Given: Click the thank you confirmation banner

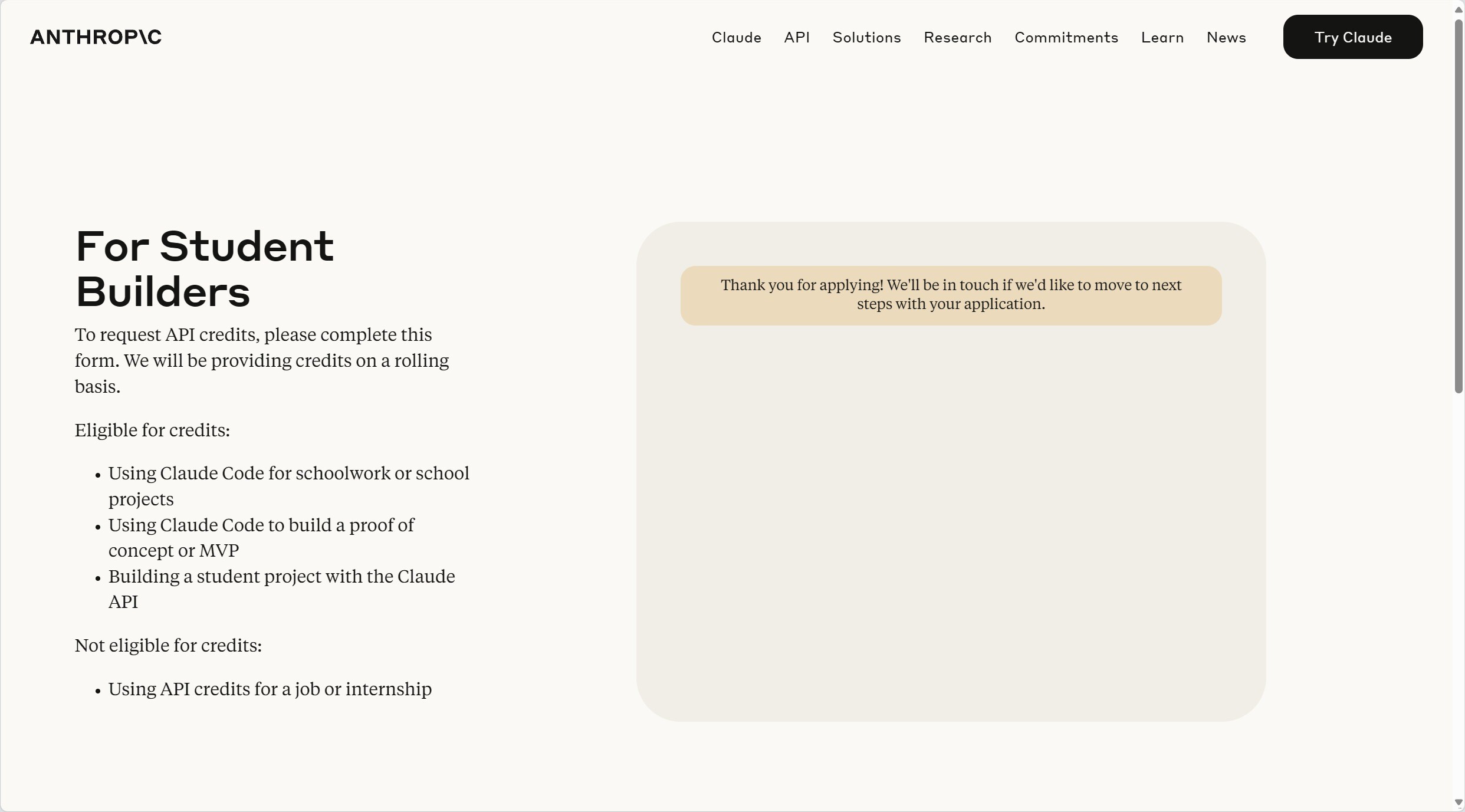Looking at the screenshot, I should coord(950,295).
